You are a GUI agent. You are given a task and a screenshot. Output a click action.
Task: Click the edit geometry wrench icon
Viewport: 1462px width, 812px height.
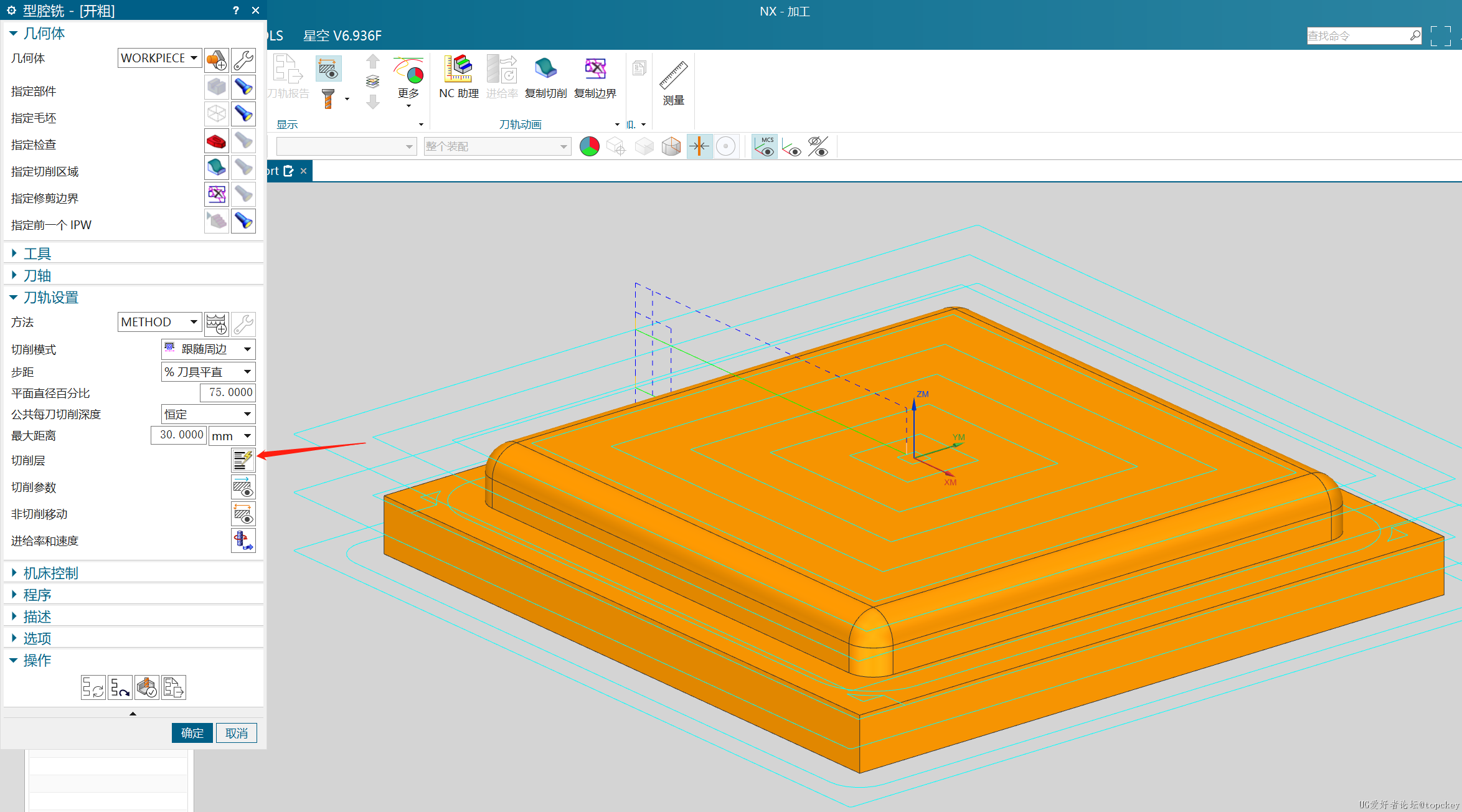243,60
